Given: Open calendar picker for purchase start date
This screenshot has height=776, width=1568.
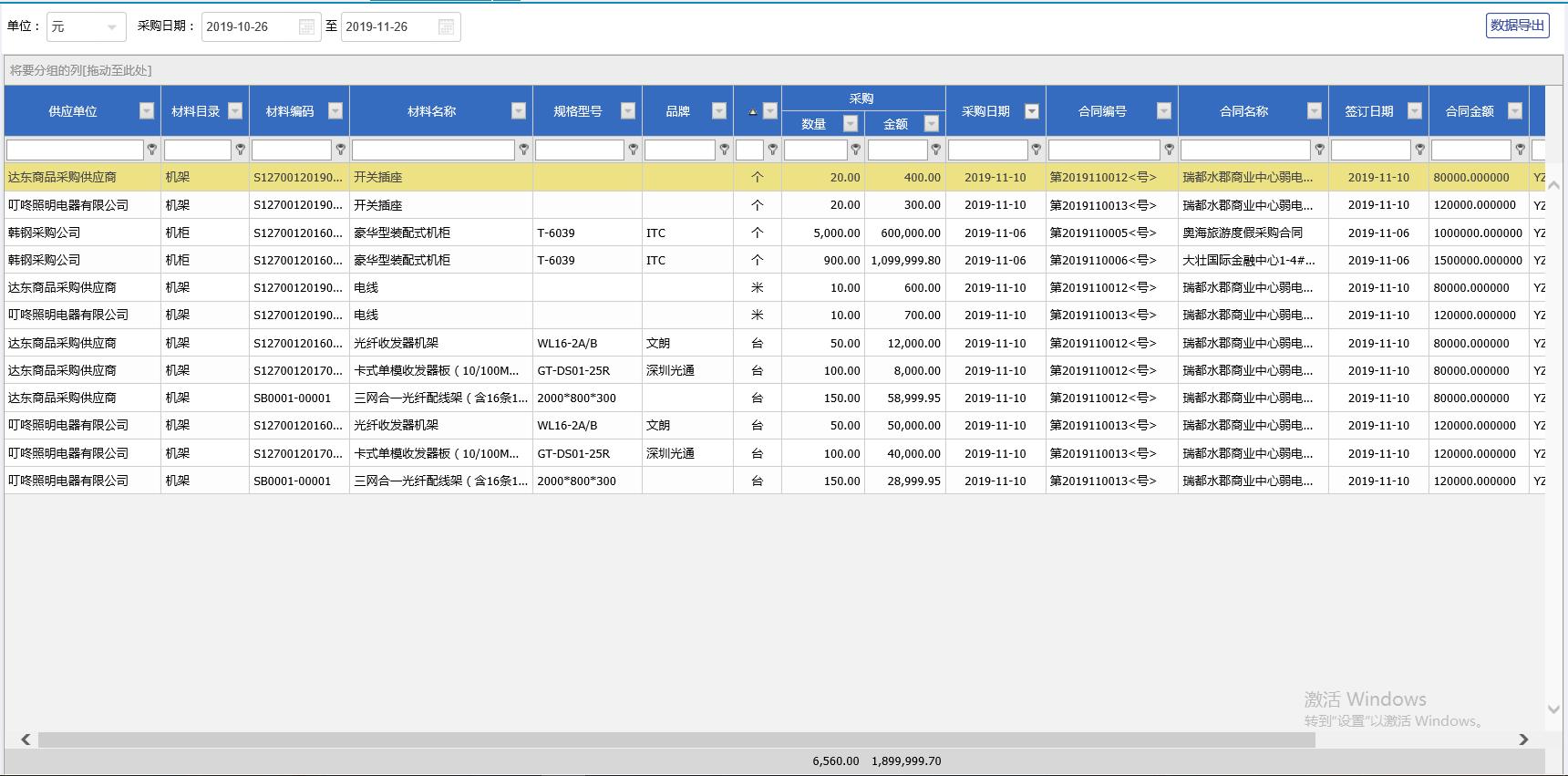Looking at the screenshot, I should (307, 27).
